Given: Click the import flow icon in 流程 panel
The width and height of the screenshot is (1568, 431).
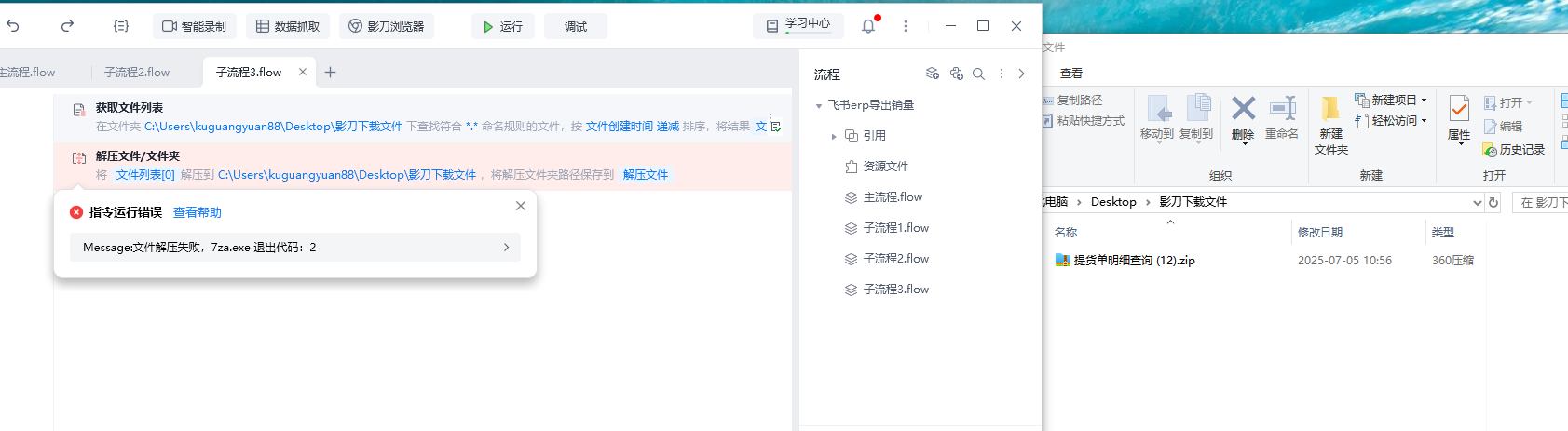Looking at the screenshot, I should pyautogui.click(x=956, y=74).
